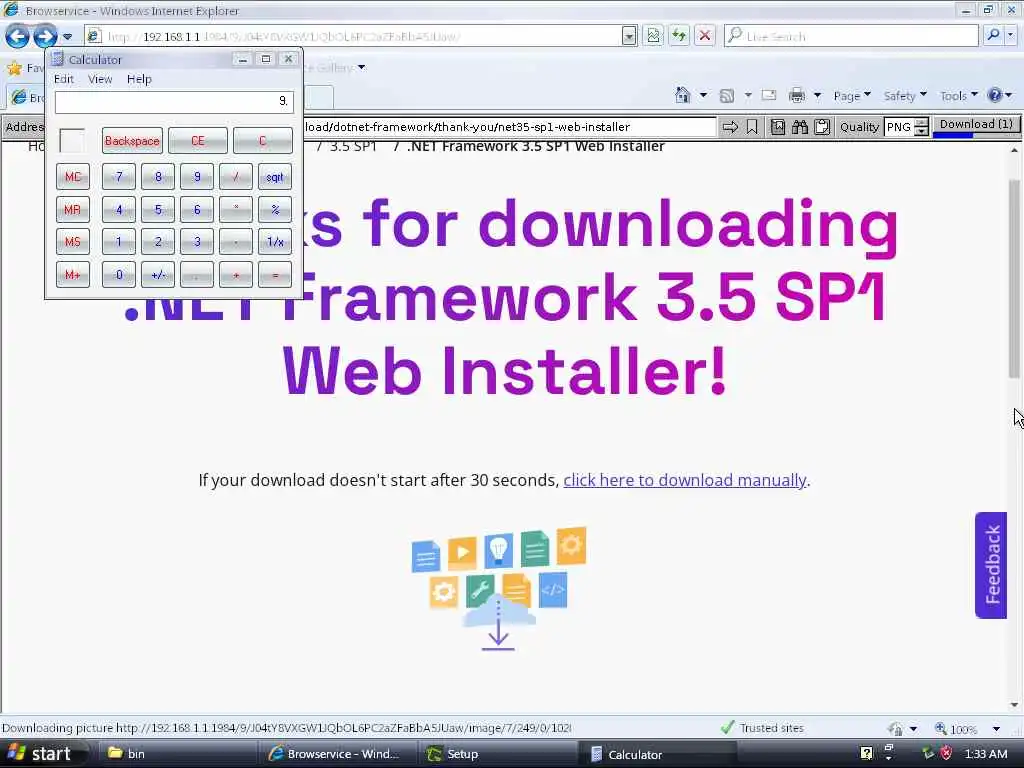The width and height of the screenshot is (1024, 768).
Task: Click Calculator's C clear button
Action: 263,141
